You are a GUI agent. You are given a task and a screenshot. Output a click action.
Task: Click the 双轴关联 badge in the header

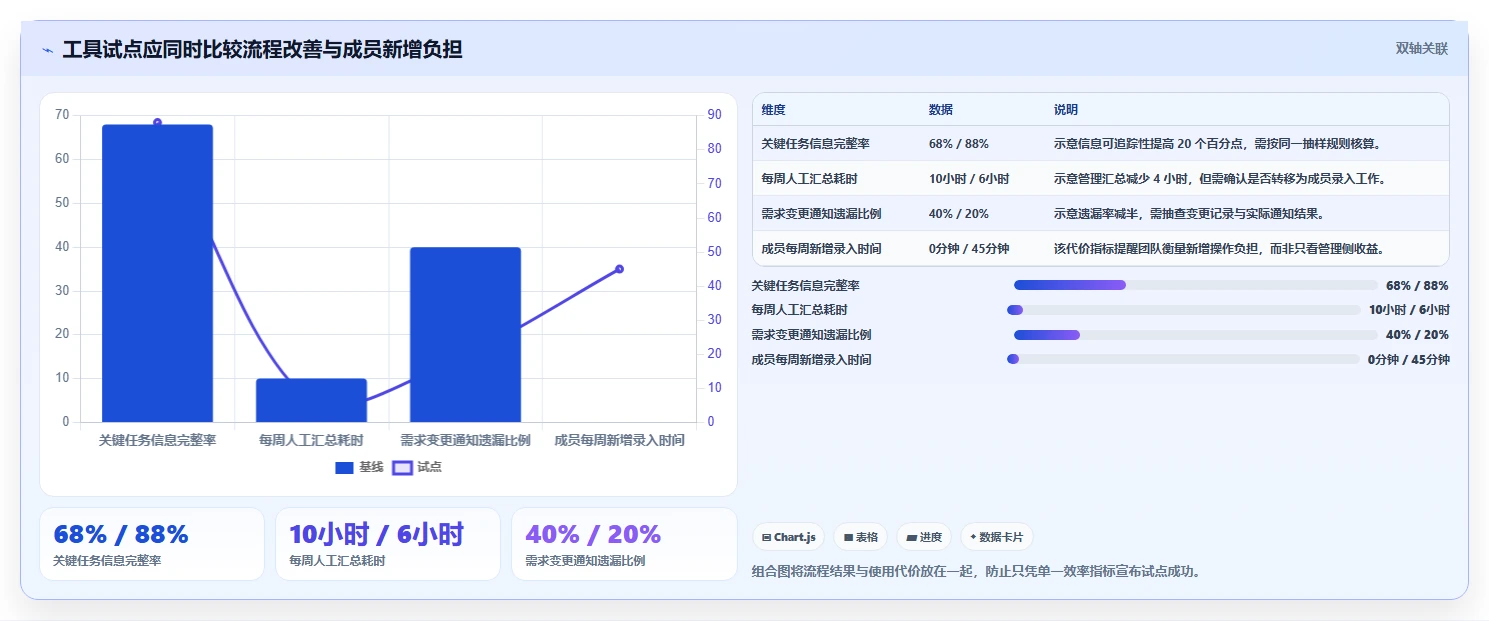click(1421, 49)
